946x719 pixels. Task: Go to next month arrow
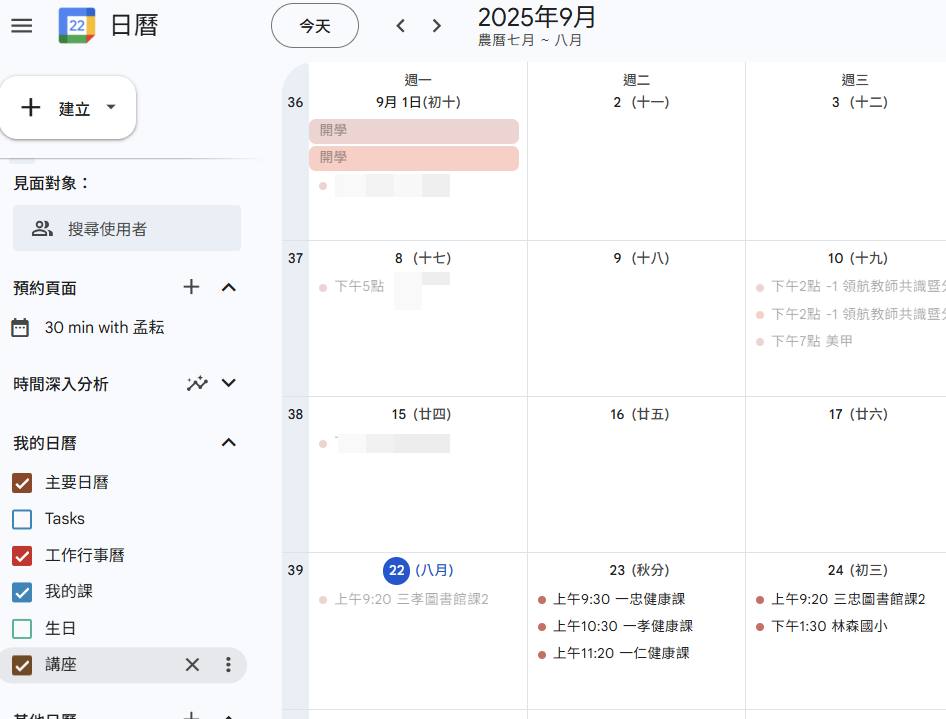(437, 26)
